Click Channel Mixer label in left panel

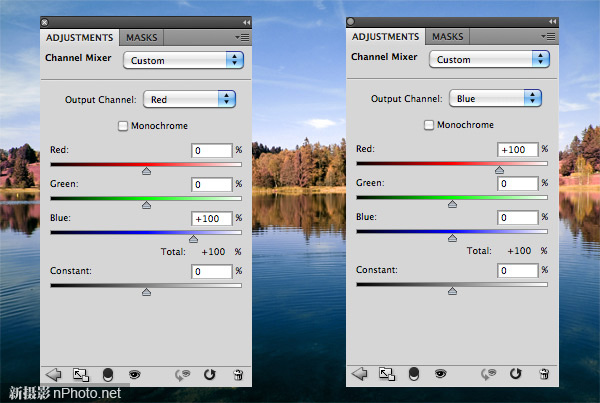78,58
